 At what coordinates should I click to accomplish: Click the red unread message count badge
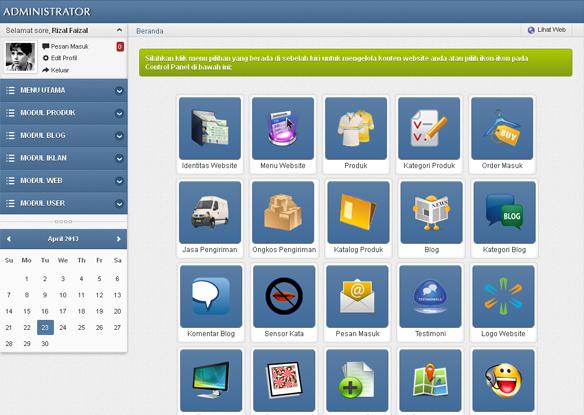(120, 47)
